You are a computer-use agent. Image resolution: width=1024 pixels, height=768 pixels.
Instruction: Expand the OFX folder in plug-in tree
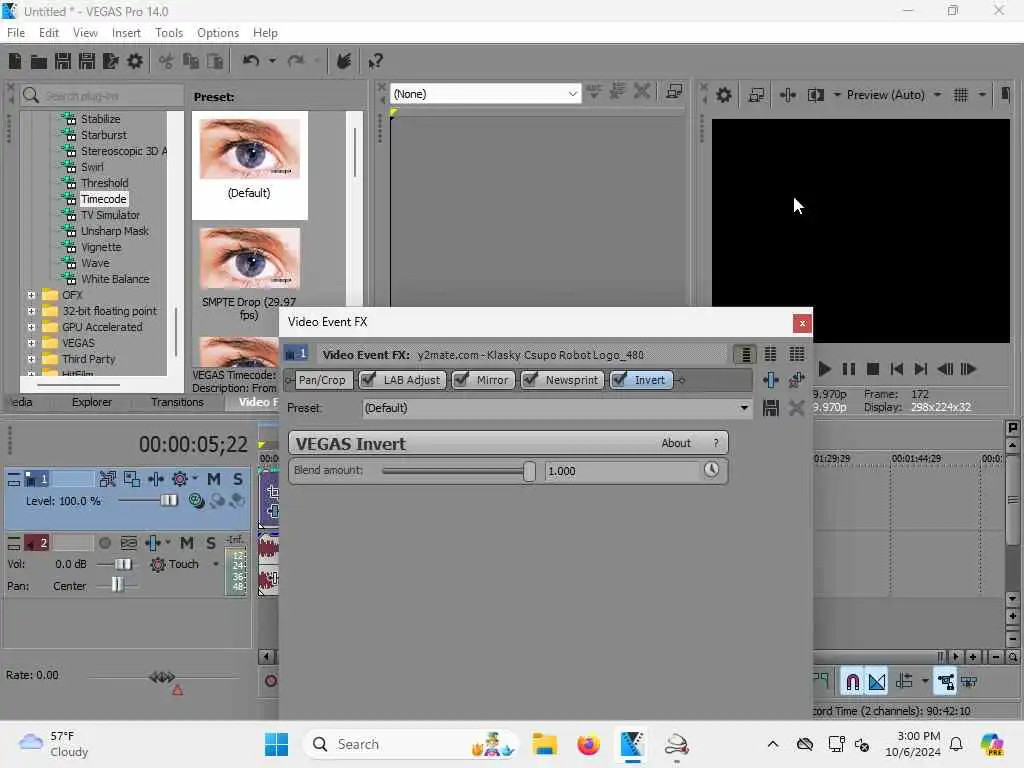(31, 295)
